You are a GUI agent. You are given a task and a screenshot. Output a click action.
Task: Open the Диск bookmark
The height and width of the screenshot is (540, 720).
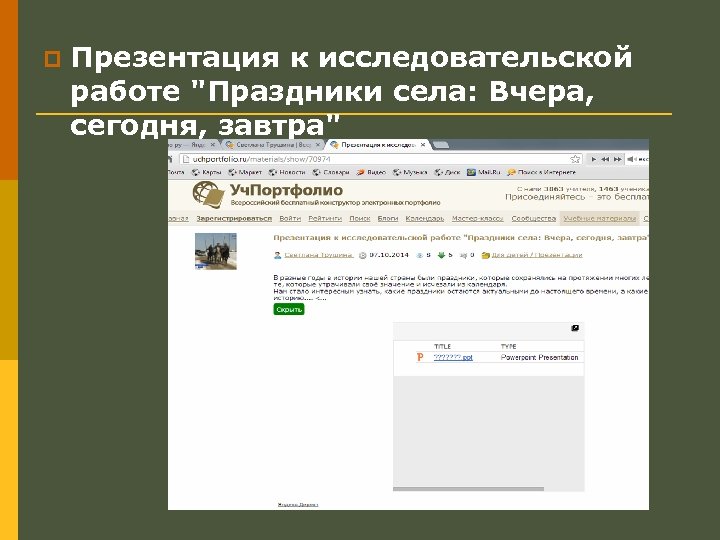[x=447, y=172]
